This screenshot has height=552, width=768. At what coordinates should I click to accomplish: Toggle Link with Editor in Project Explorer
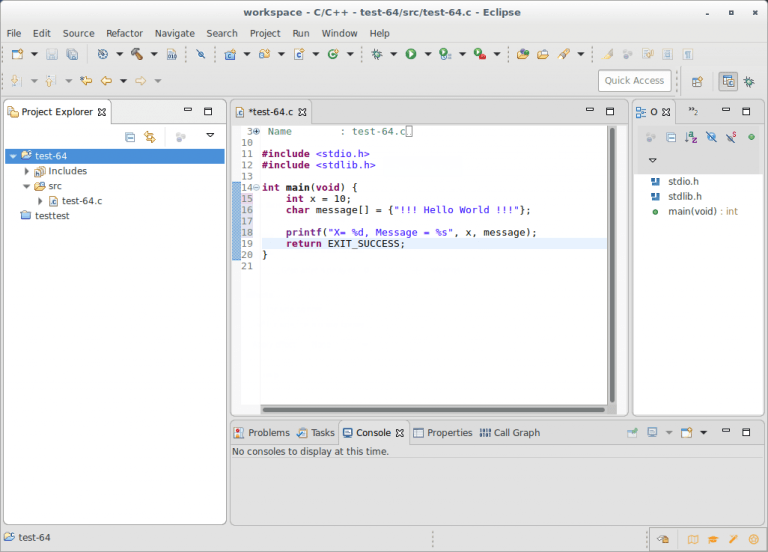[150, 137]
